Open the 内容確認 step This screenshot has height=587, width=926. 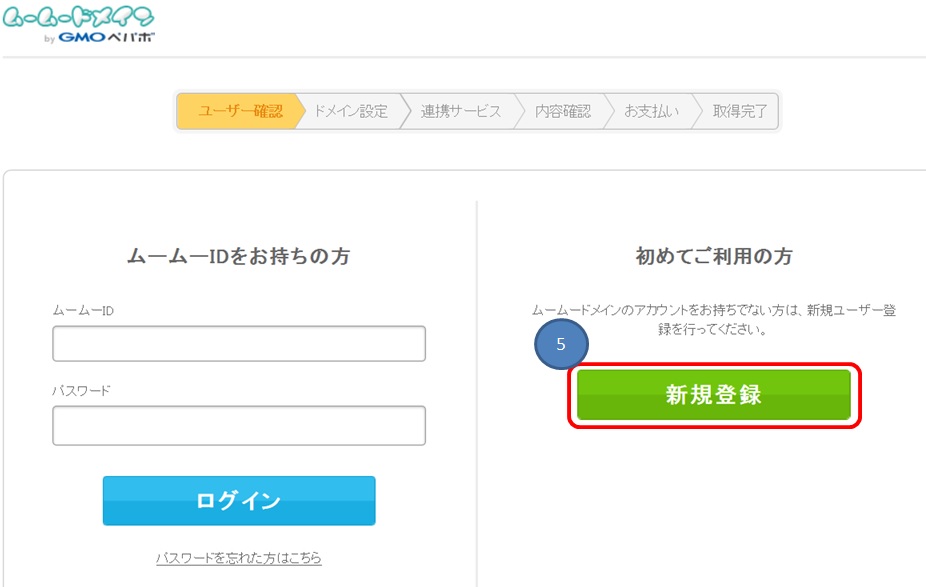[562, 112]
